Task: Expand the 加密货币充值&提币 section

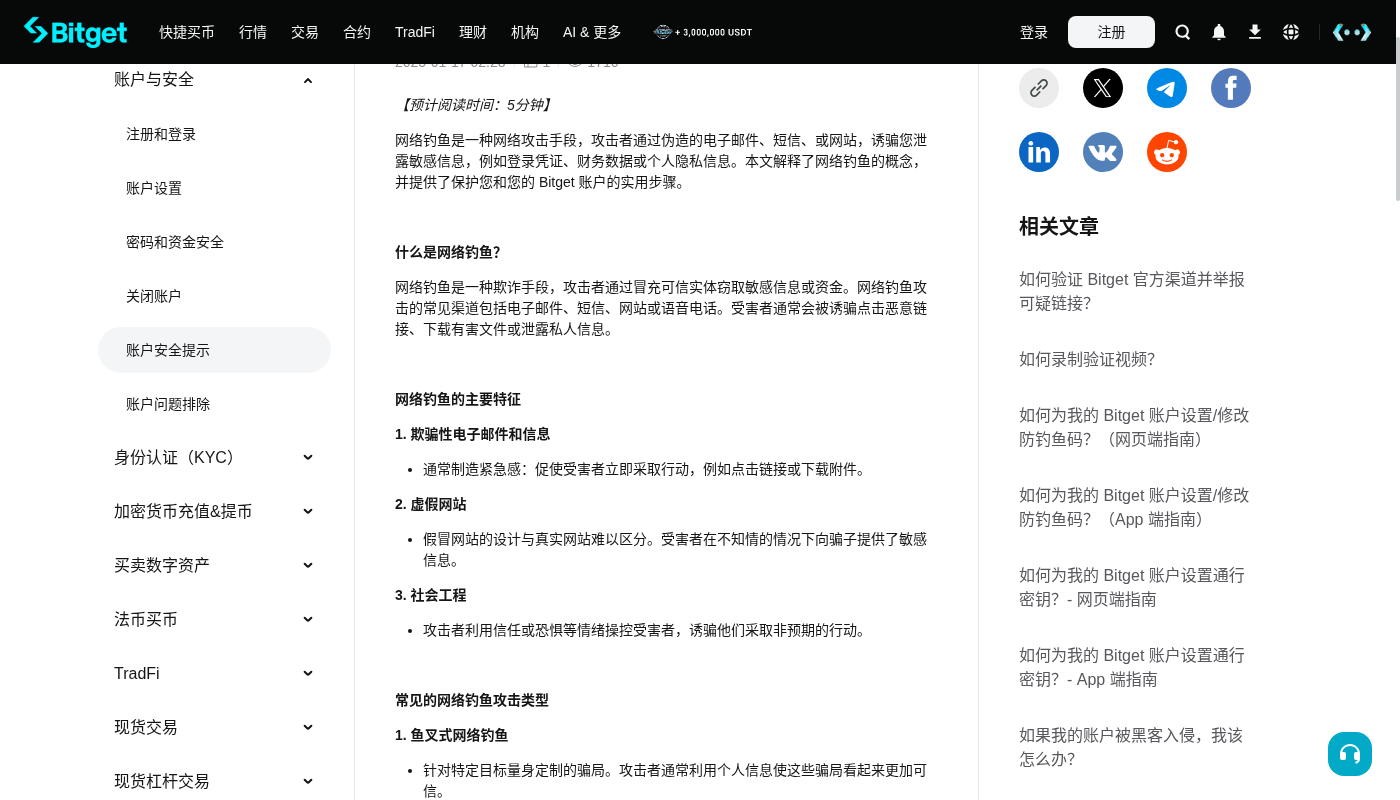Action: [214, 512]
